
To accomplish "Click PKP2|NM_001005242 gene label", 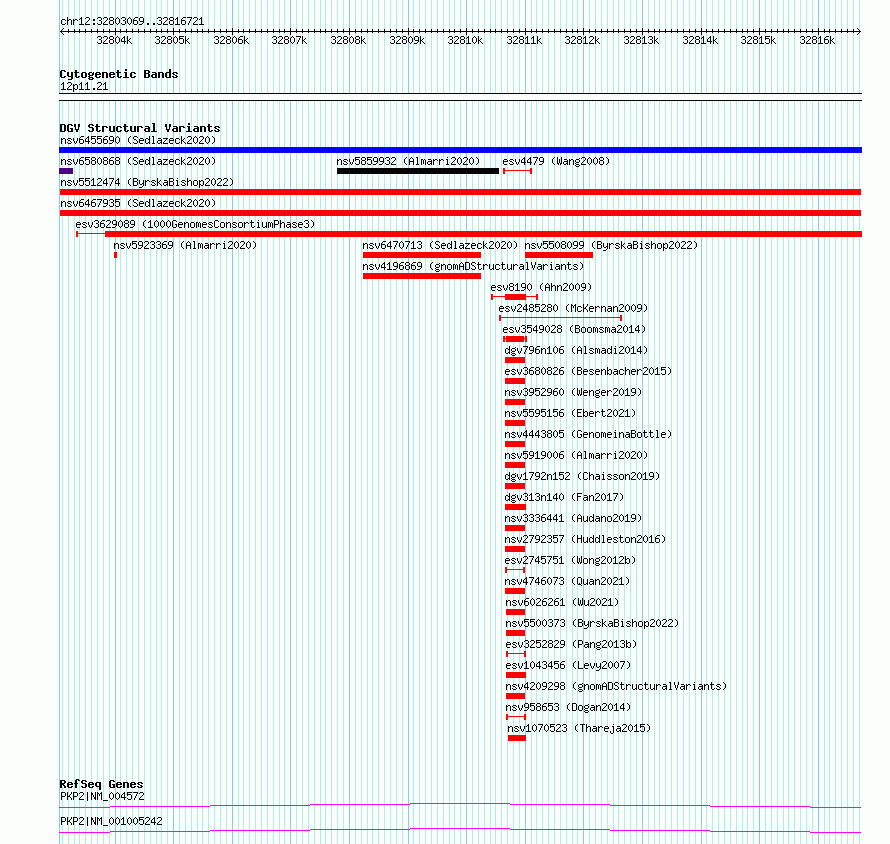I will coord(111,821).
